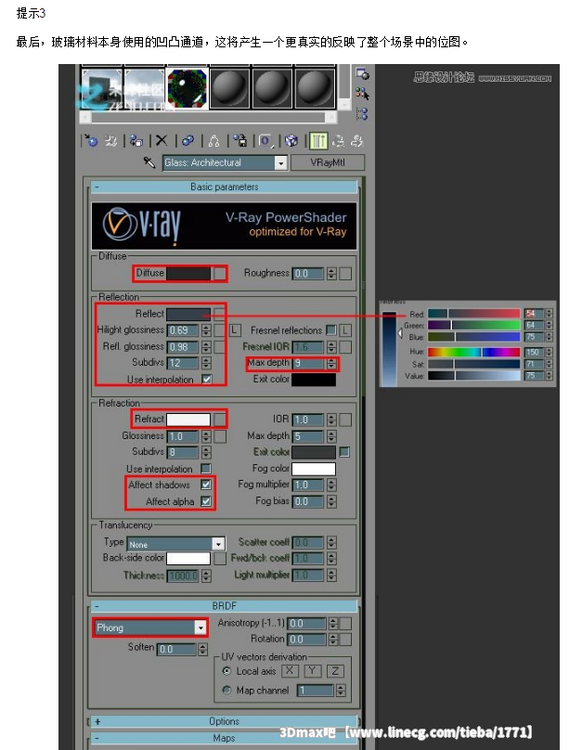Click the white Fog color swatch

(x=314, y=468)
